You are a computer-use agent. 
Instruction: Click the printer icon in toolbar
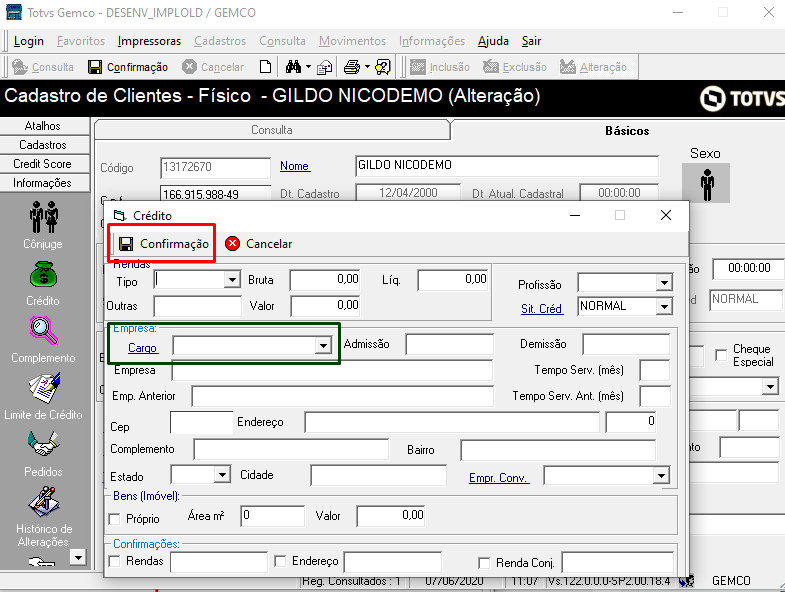point(352,67)
